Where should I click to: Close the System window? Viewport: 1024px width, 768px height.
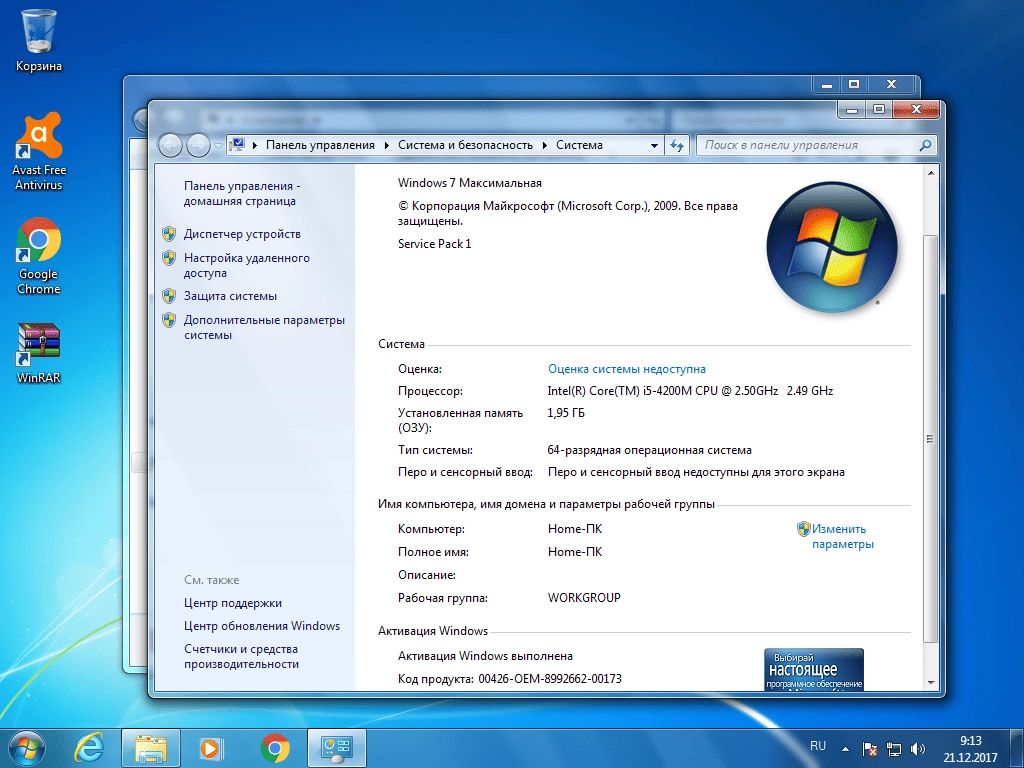click(916, 109)
